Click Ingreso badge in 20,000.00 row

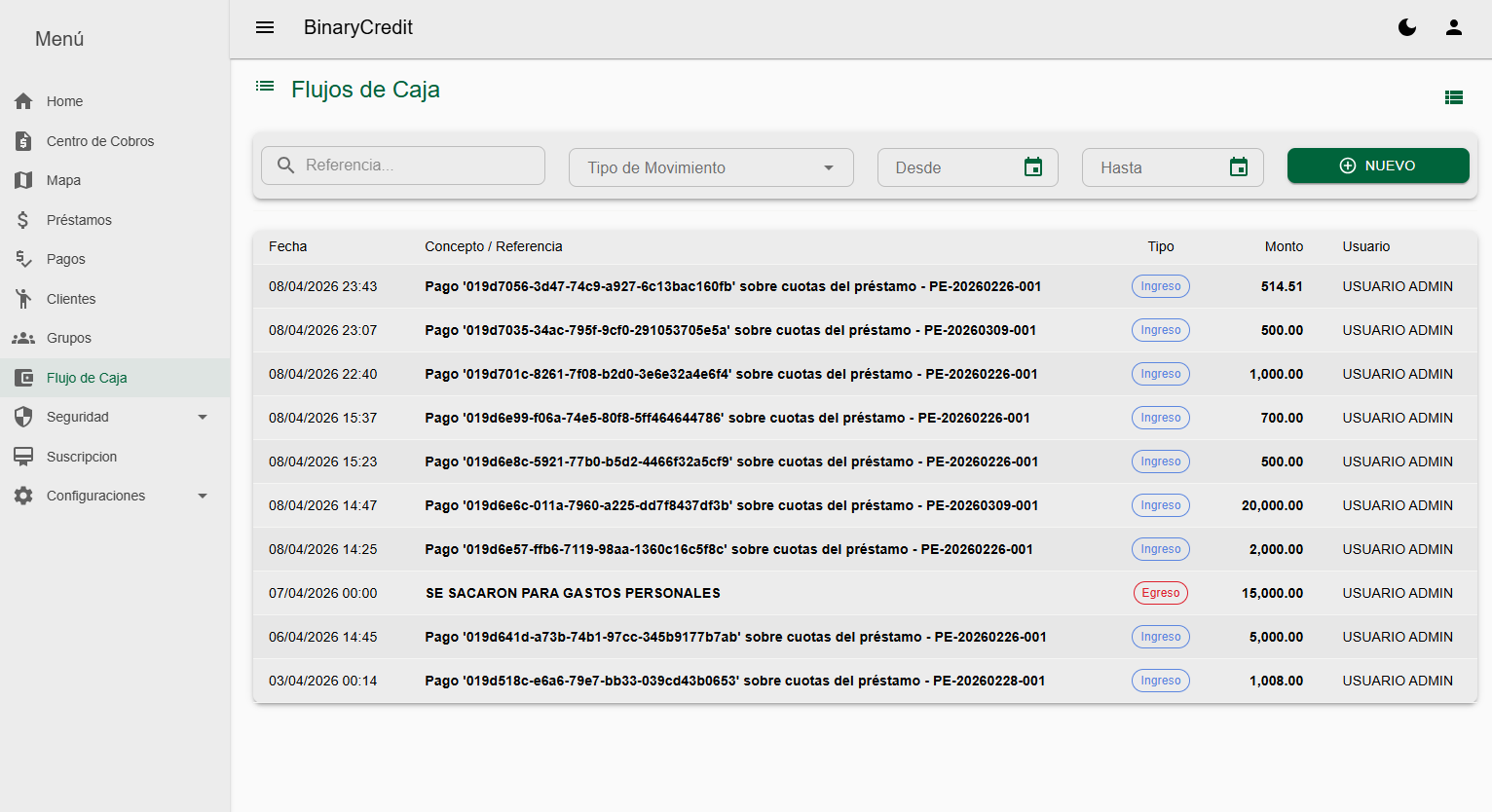[x=1161, y=505]
